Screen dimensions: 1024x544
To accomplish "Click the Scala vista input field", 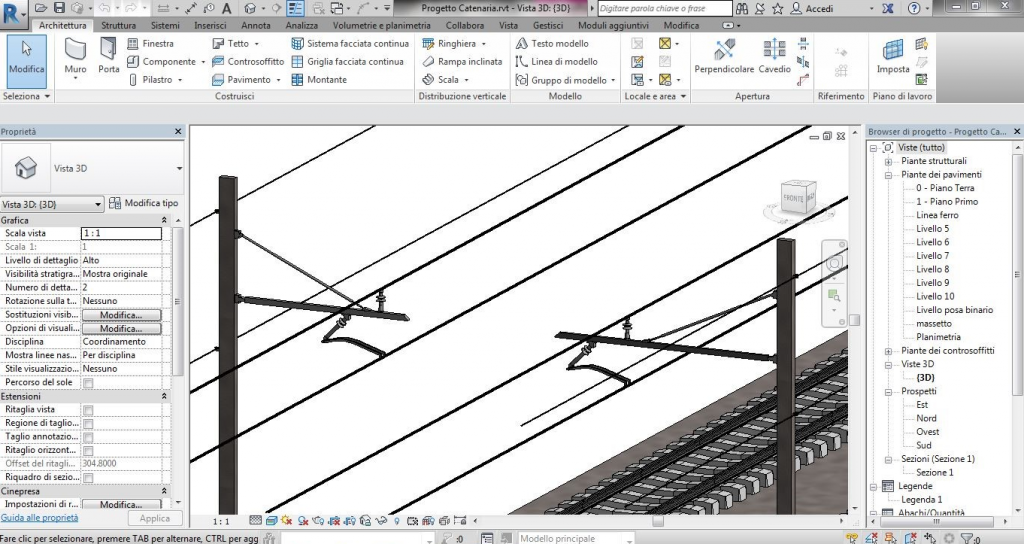I will click(x=120, y=233).
